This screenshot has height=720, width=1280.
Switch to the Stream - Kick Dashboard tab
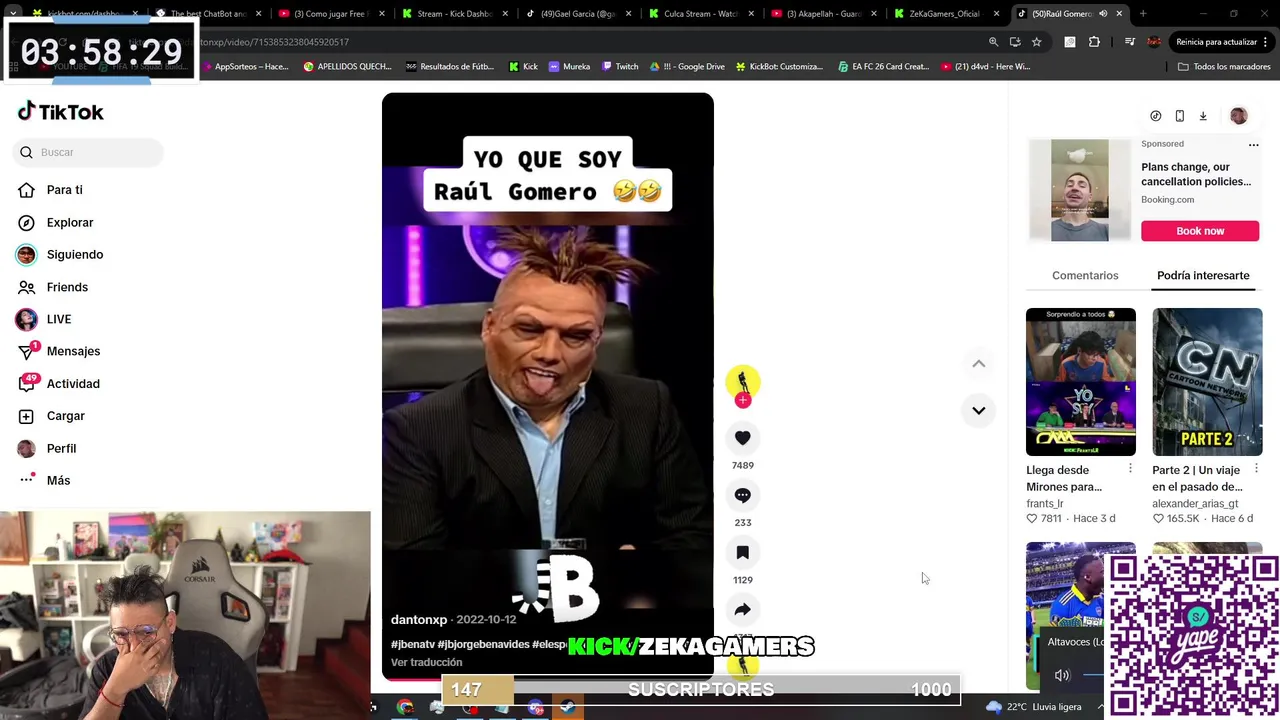455,14
